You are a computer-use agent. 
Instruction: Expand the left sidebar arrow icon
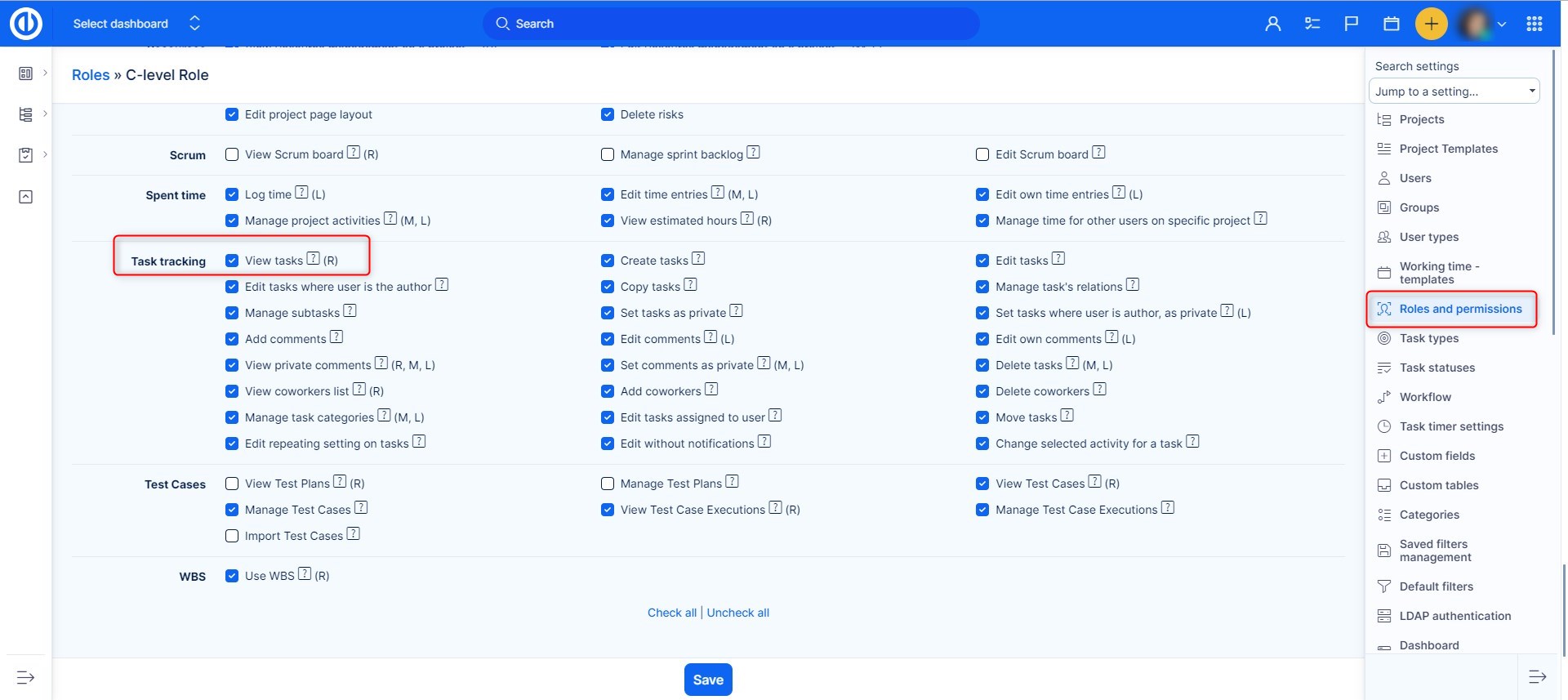25,677
